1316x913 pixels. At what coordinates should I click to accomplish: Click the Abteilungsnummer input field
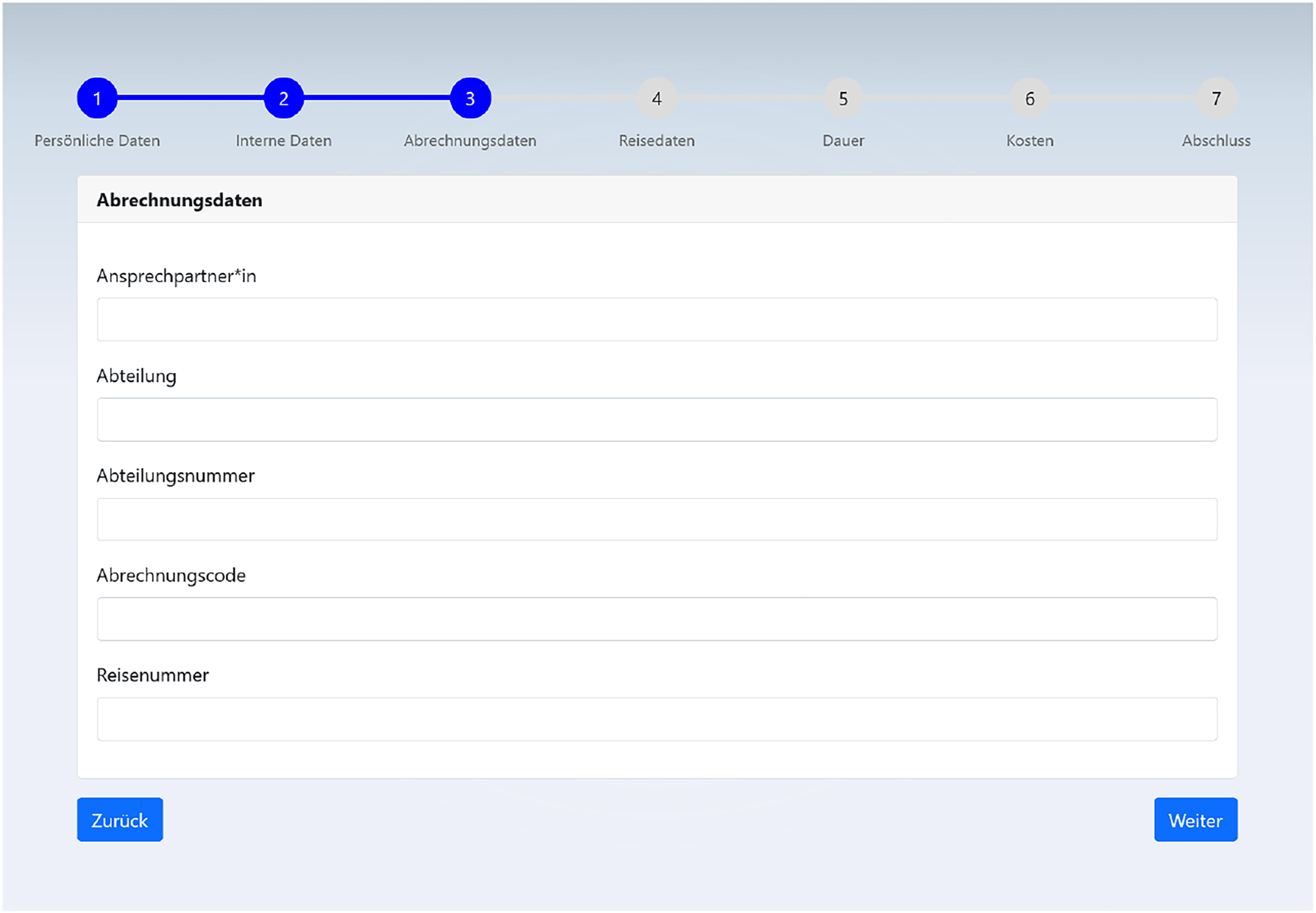coord(657,519)
